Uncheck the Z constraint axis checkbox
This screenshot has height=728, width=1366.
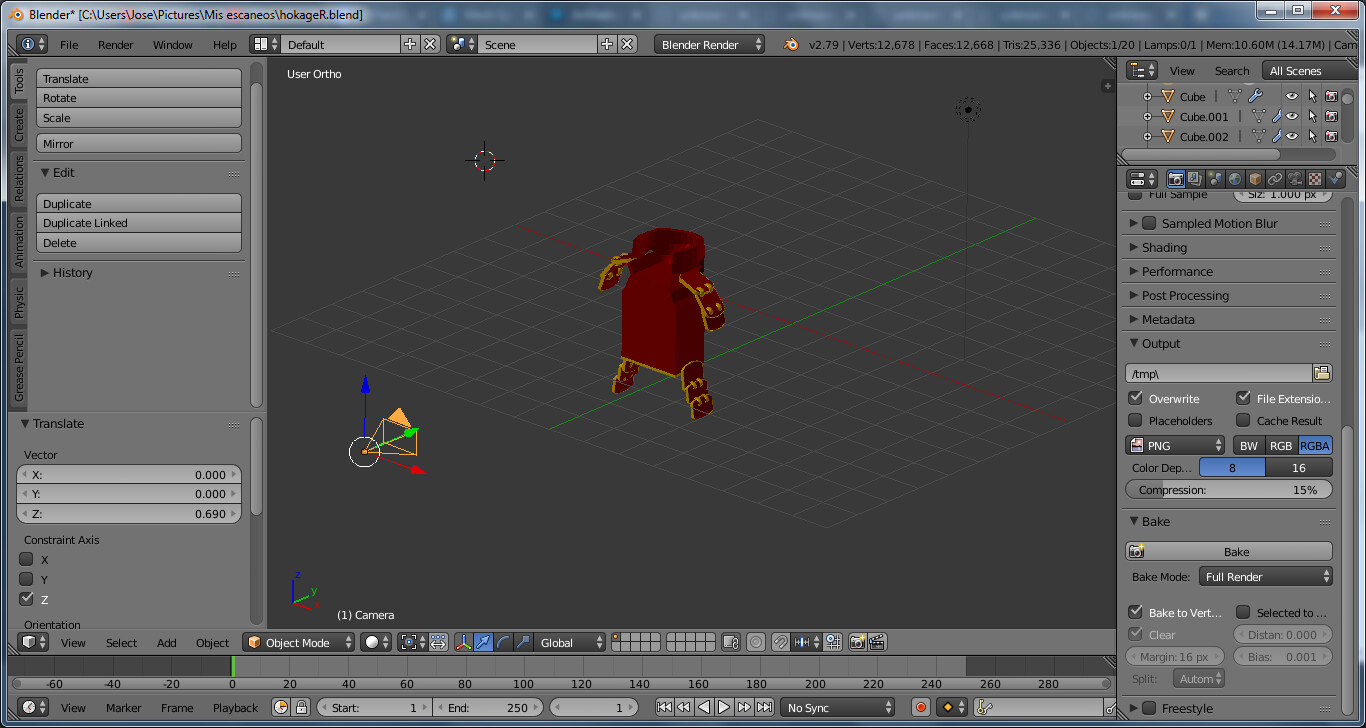click(27, 599)
